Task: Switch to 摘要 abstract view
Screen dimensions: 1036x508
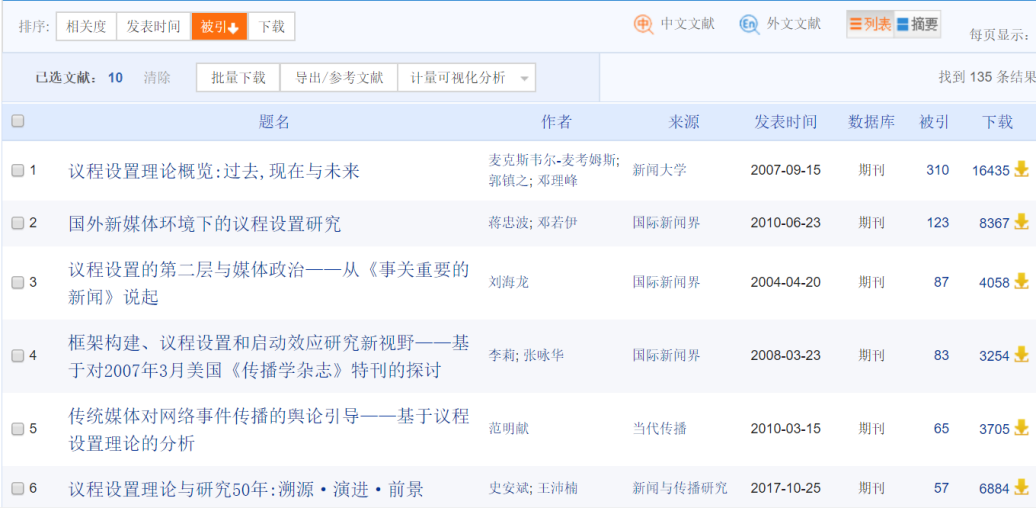Action: (917, 25)
